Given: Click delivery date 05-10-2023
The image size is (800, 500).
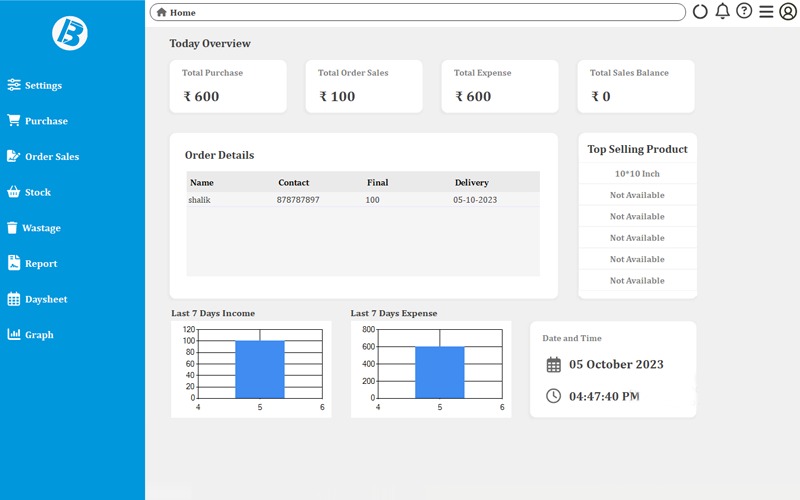Looking at the screenshot, I should [475, 199].
